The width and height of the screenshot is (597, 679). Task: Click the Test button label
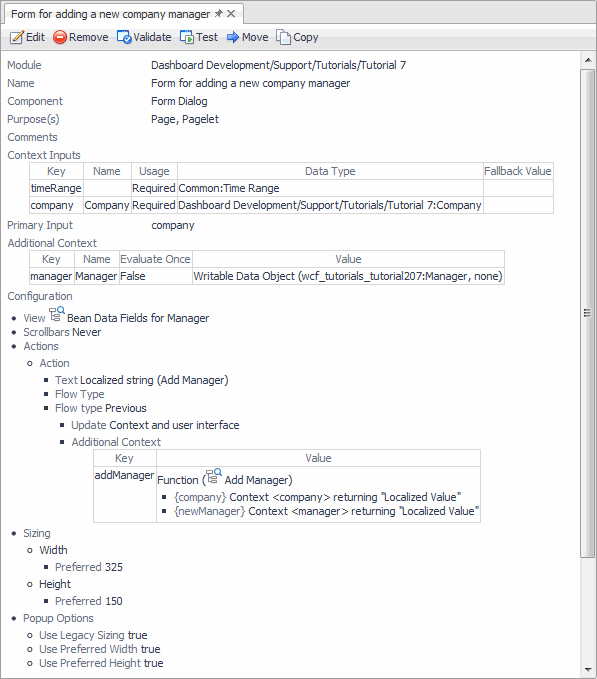click(x=207, y=37)
